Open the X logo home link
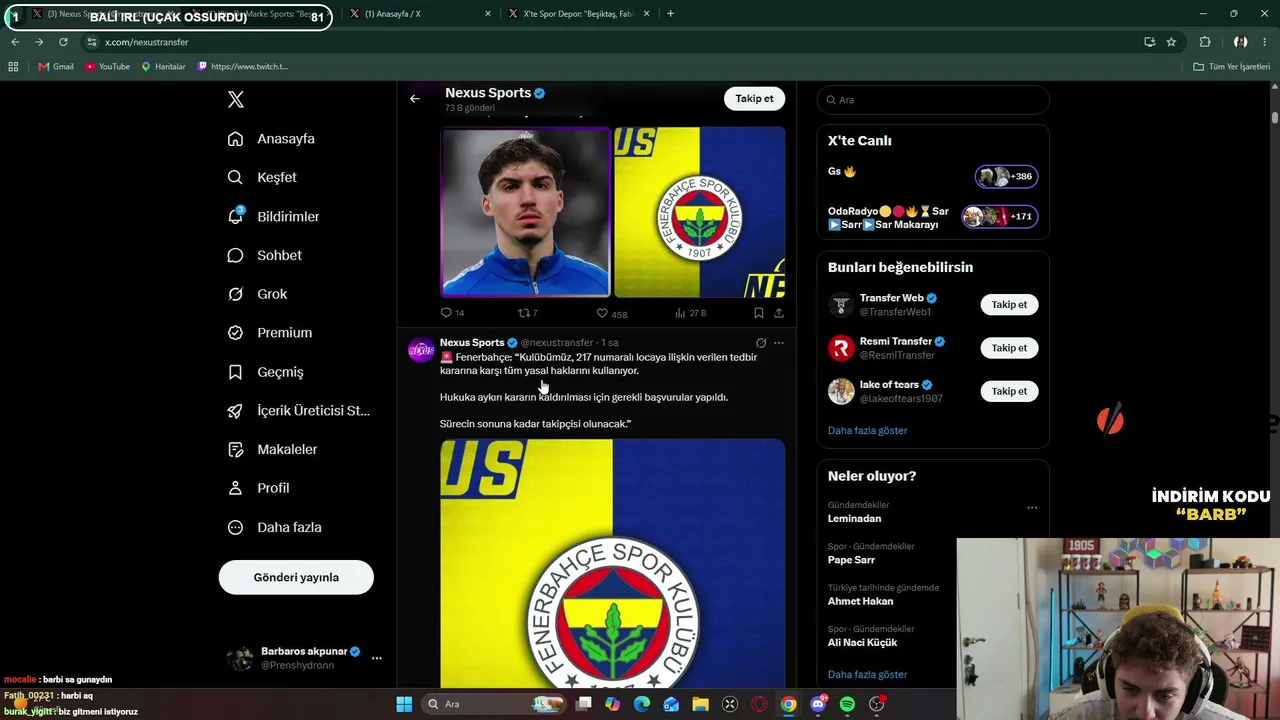The width and height of the screenshot is (1280, 720). 236,100
